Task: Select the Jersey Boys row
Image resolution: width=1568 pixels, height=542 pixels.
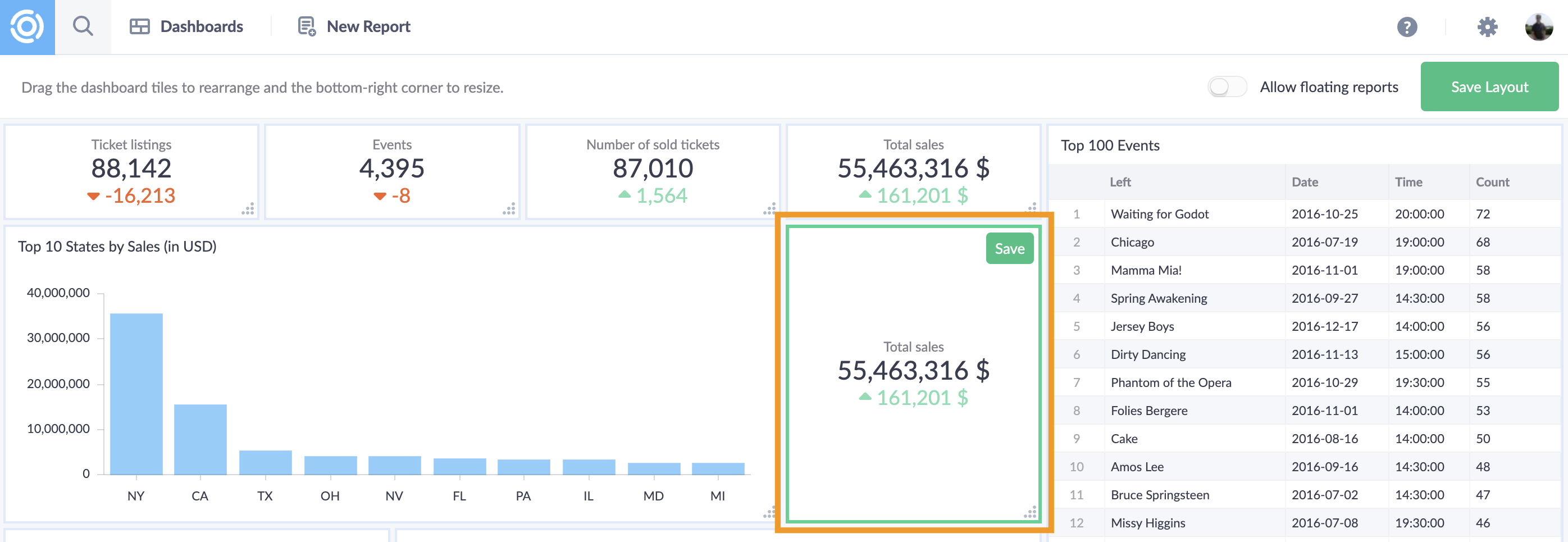Action: [x=1305, y=326]
